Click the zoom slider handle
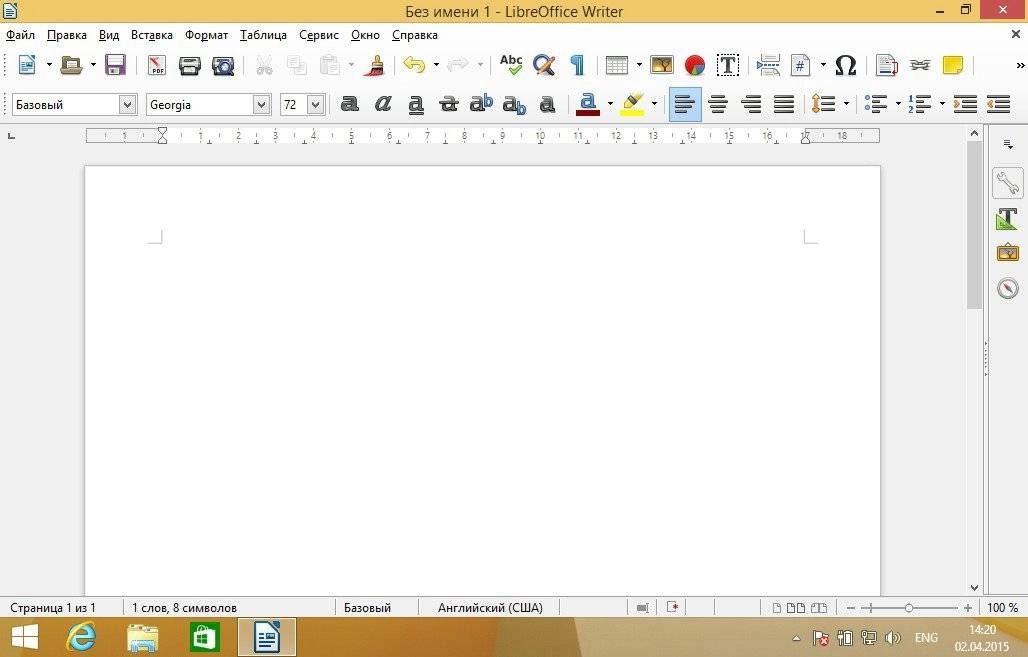The image size is (1028, 657). tap(909, 608)
